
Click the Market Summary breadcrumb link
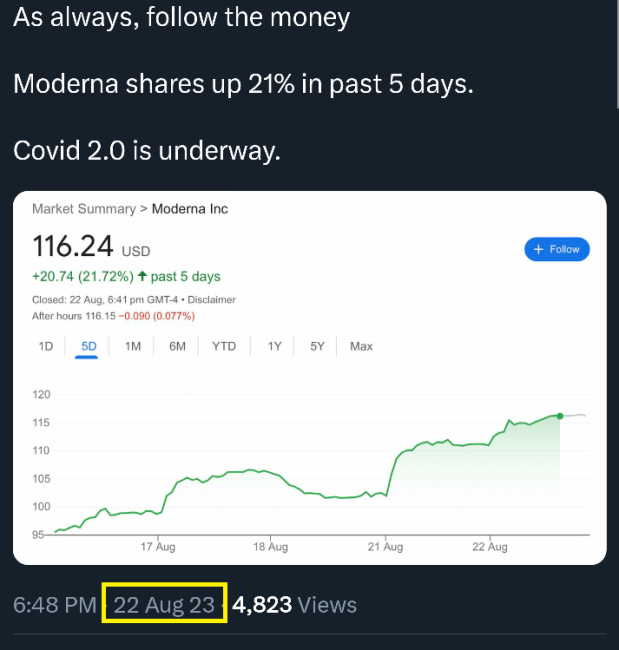tap(83, 209)
